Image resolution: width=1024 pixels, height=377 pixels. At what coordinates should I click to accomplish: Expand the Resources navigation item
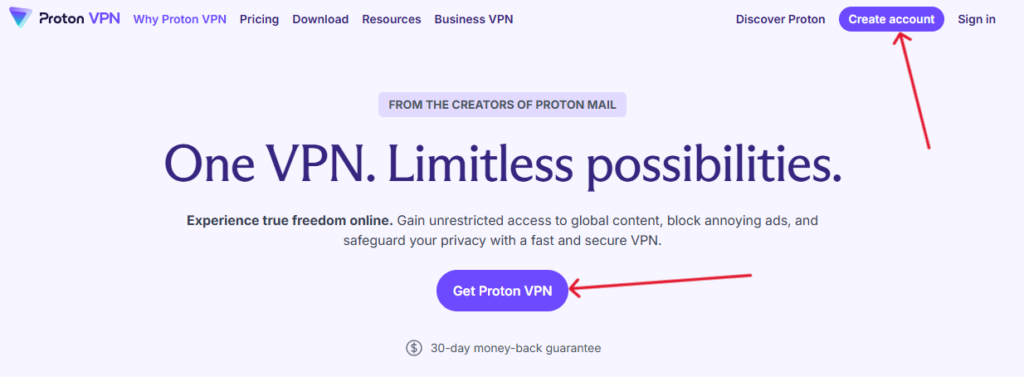pos(391,19)
